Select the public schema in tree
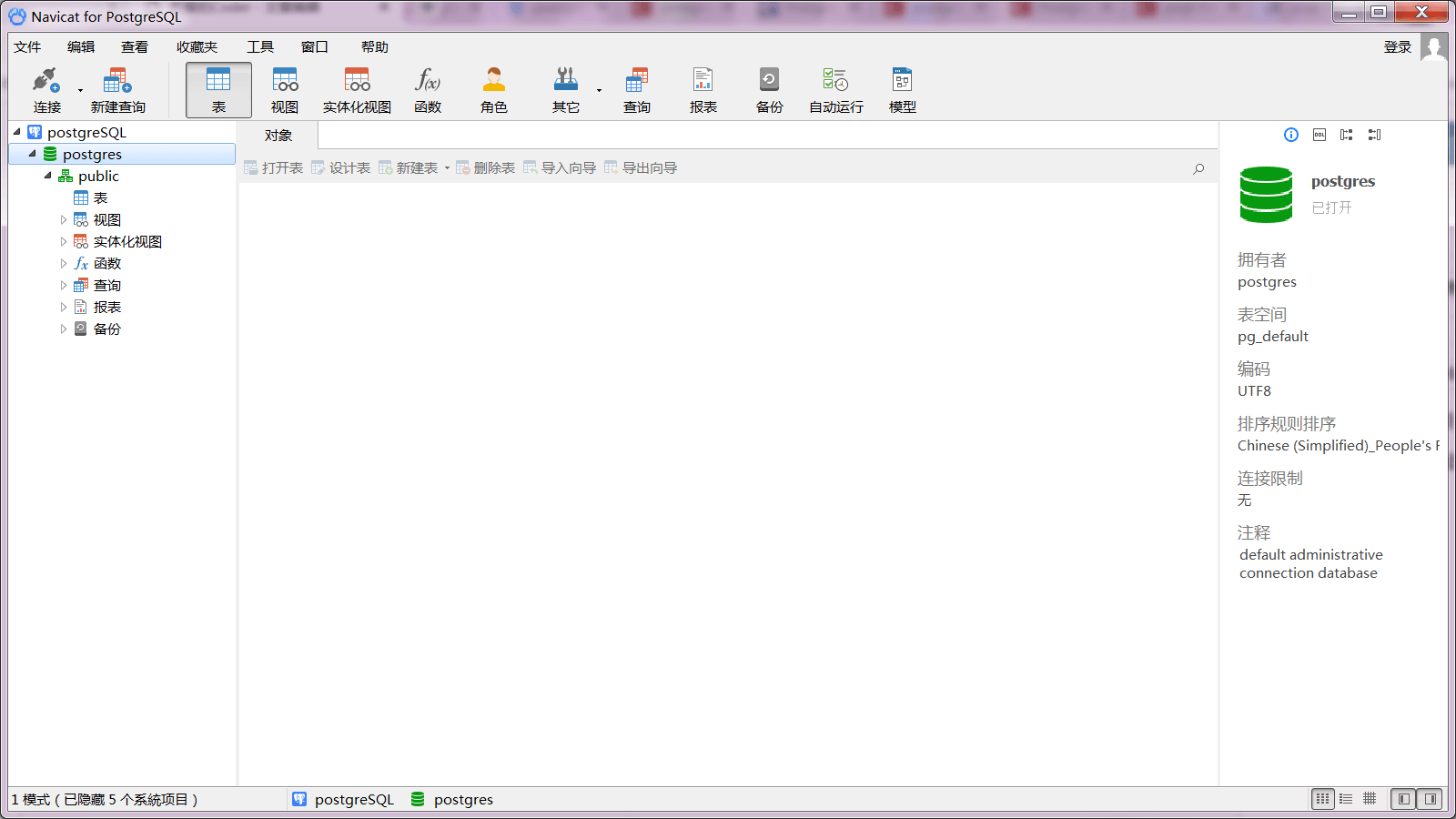Image resolution: width=1456 pixels, height=819 pixels. tap(98, 177)
